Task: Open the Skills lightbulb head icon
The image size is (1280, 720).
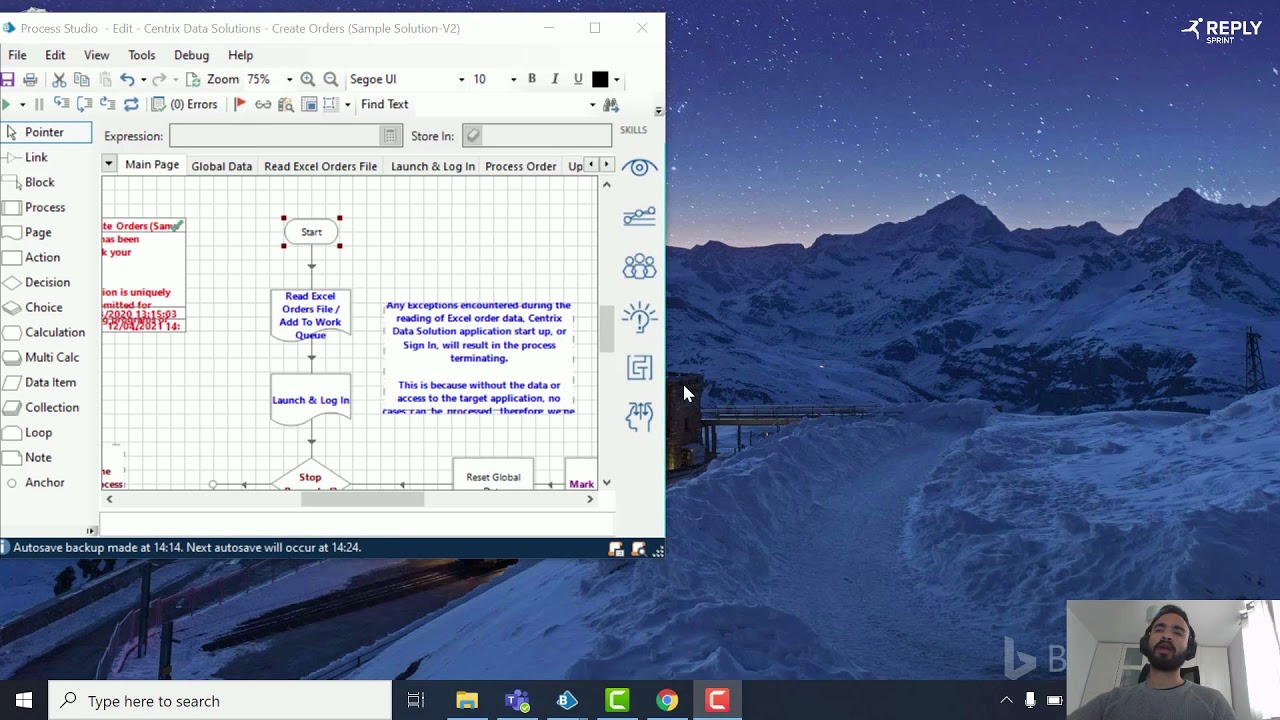Action: [x=639, y=317]
